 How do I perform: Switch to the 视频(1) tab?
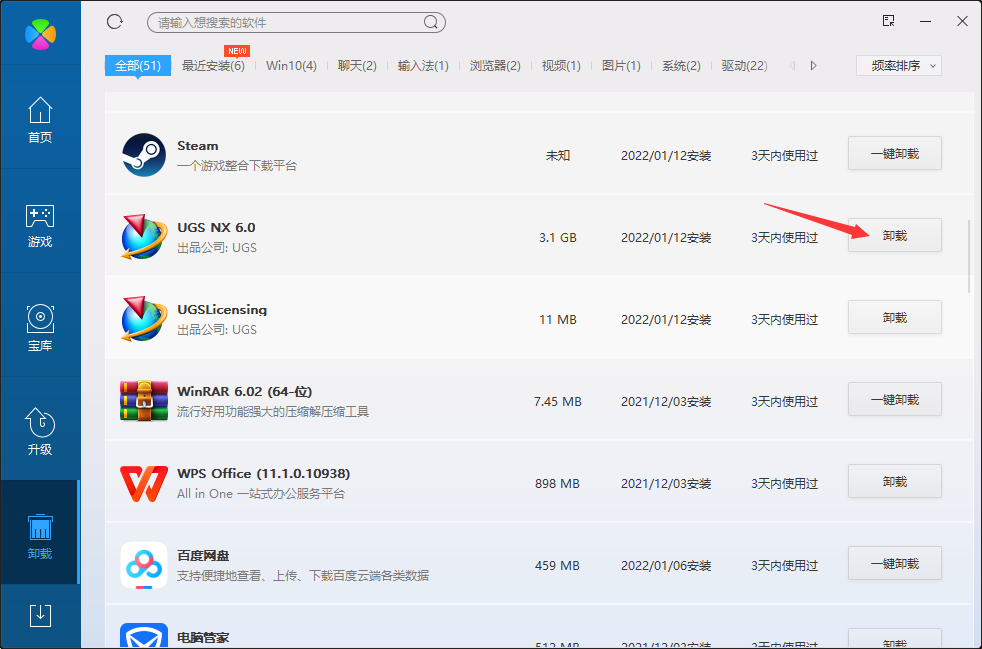pyautogui.click(x=561, y=66)
